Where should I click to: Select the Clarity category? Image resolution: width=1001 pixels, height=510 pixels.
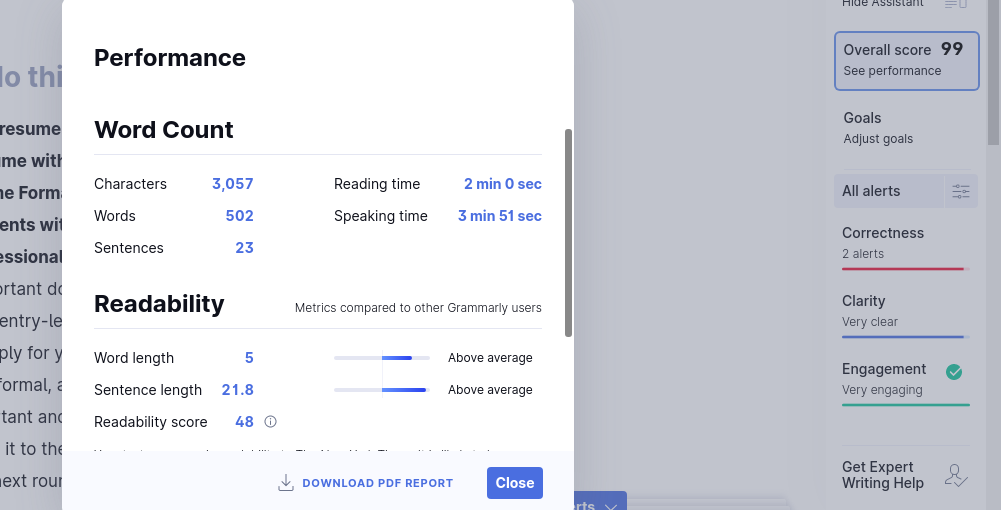905,311
